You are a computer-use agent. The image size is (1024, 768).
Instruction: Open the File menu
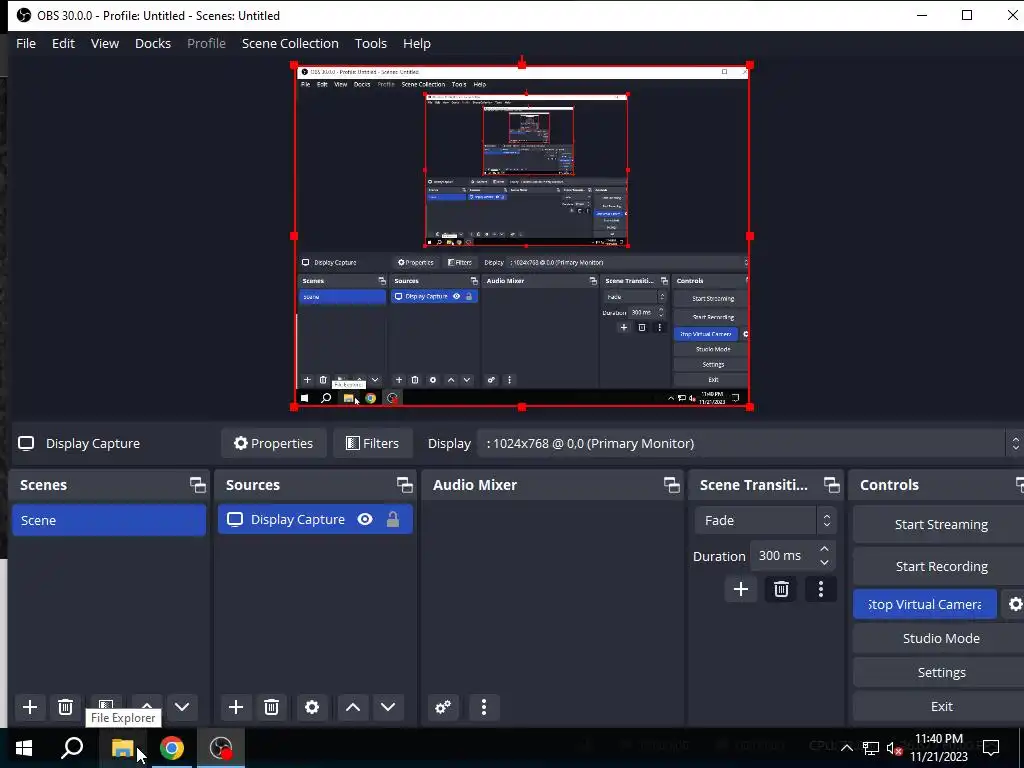point(26,43)
